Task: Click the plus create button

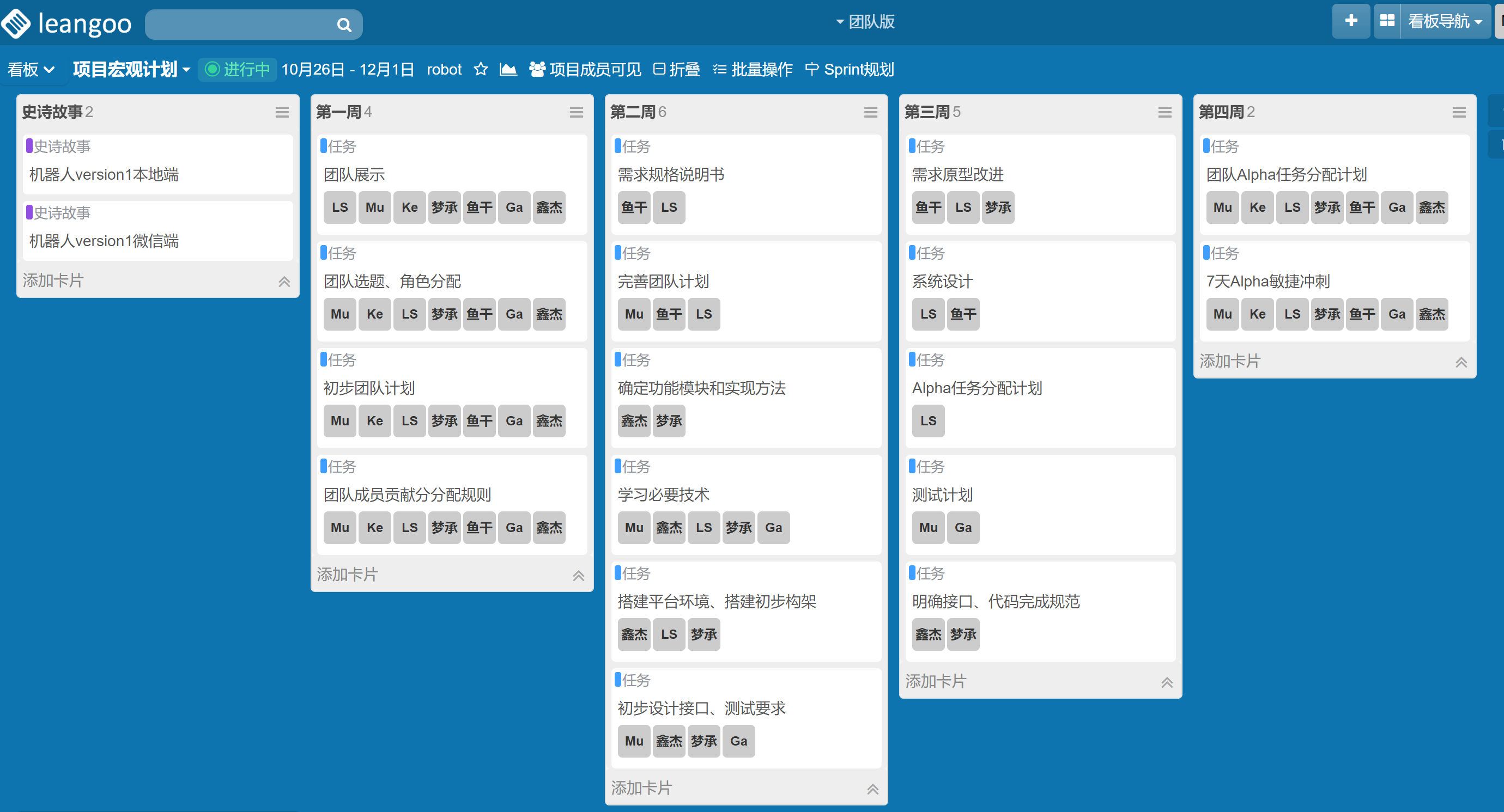Action: 1350,21
